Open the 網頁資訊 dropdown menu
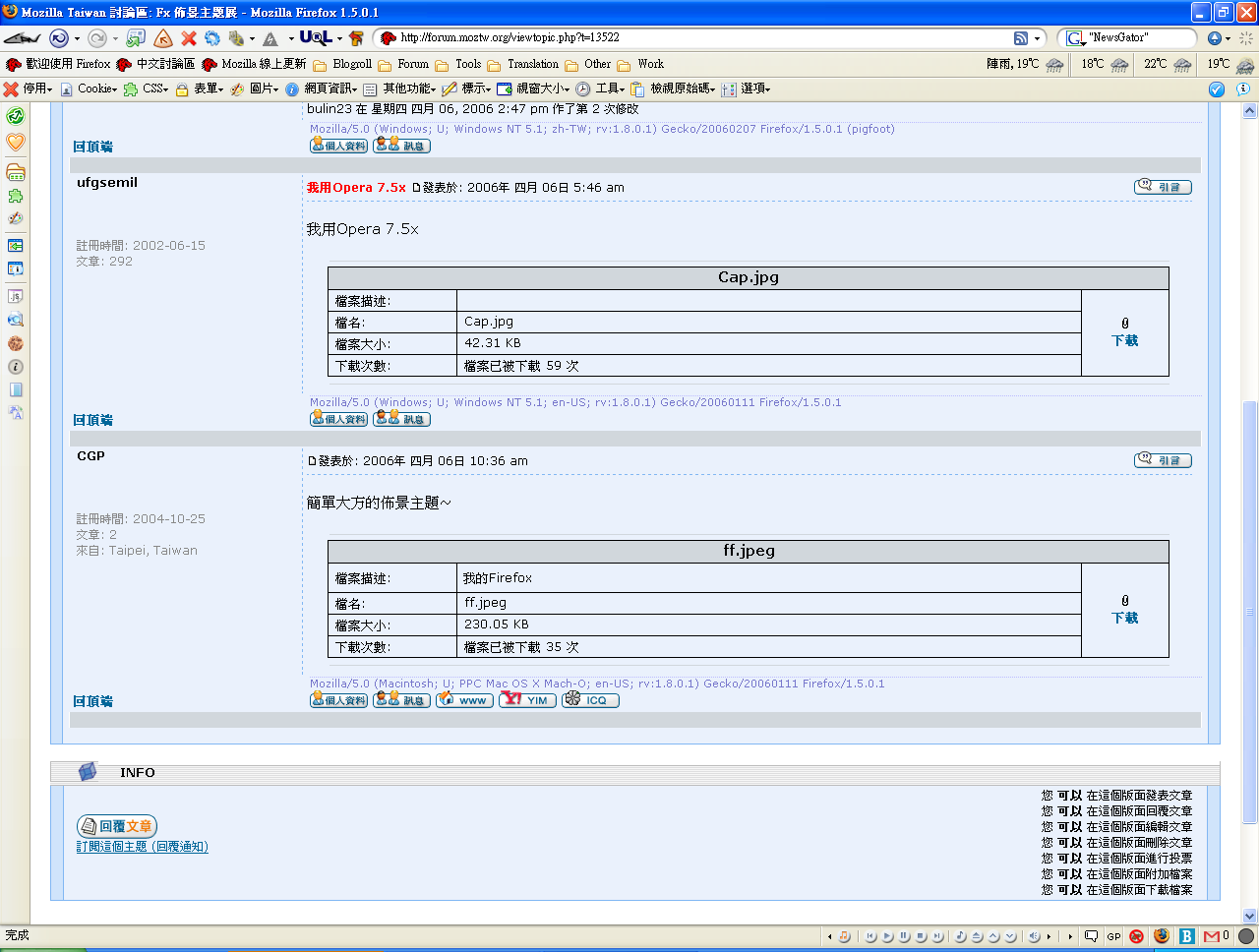The image size is (1259, 952). click(x=330, y=89)
